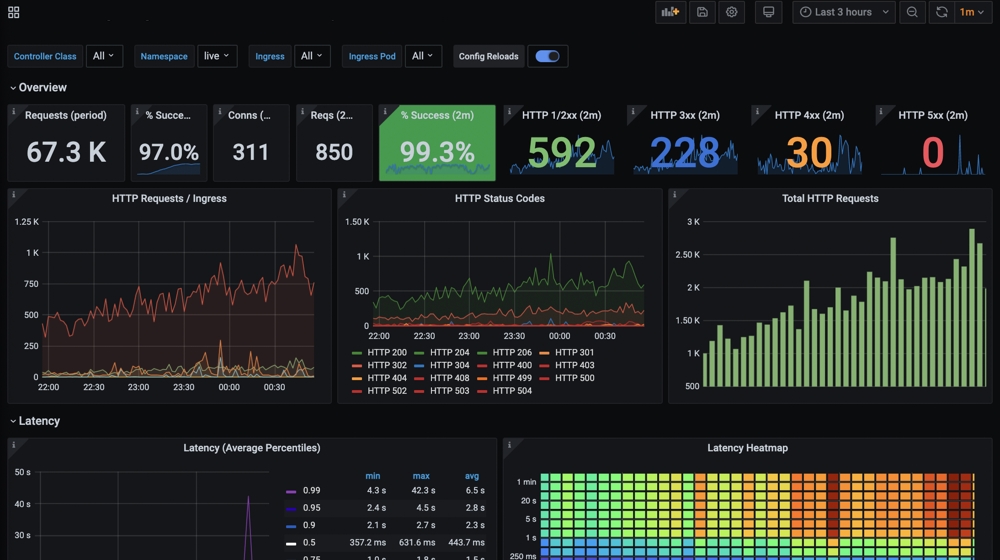The width and height of the screenshot is (1000, 560).
Task: Click the 99.3% success stat value
Action: (x=437, y=152)
